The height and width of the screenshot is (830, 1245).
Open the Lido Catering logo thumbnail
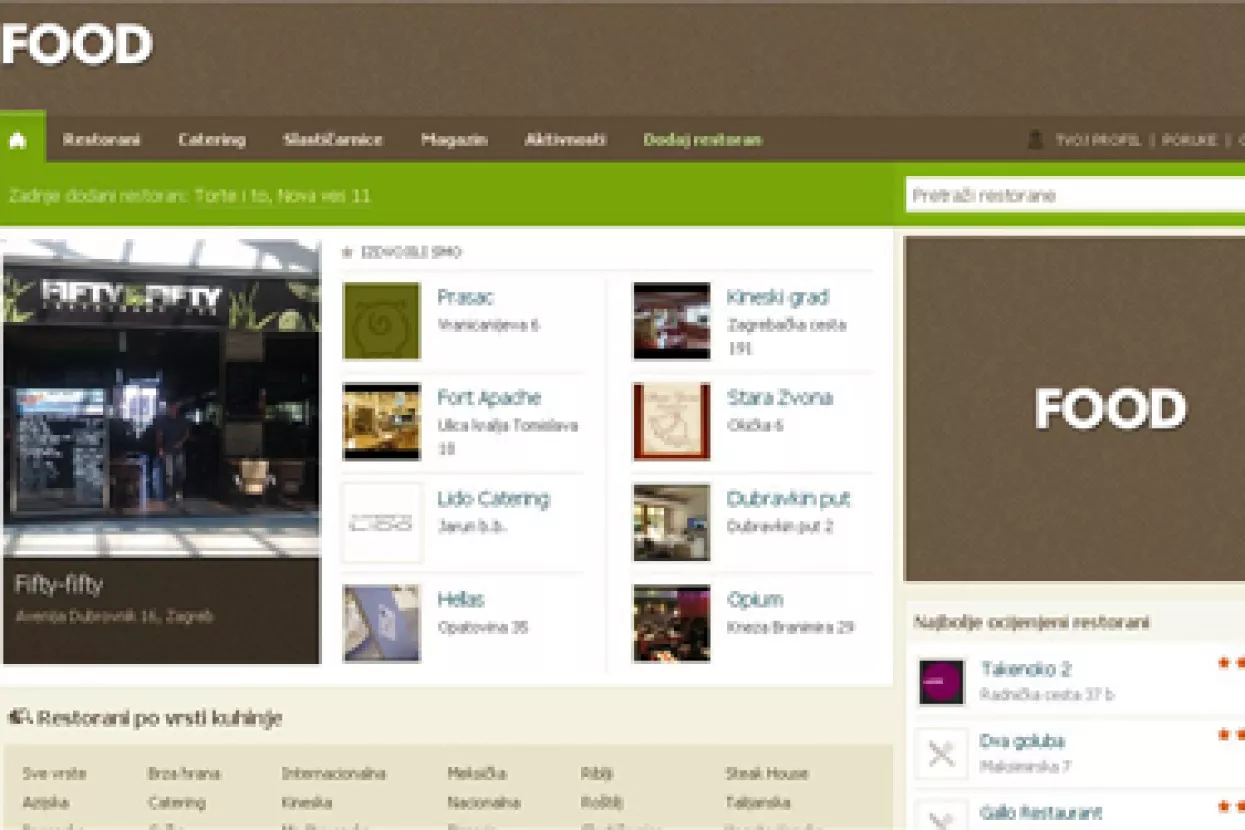(x=382, y=523)
